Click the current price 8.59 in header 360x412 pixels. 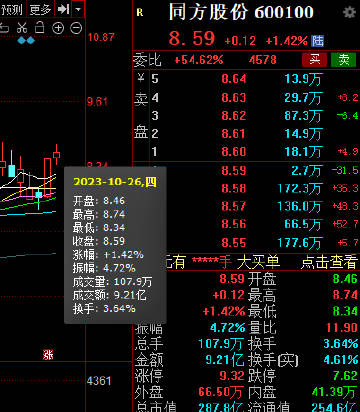click(192, 38)
